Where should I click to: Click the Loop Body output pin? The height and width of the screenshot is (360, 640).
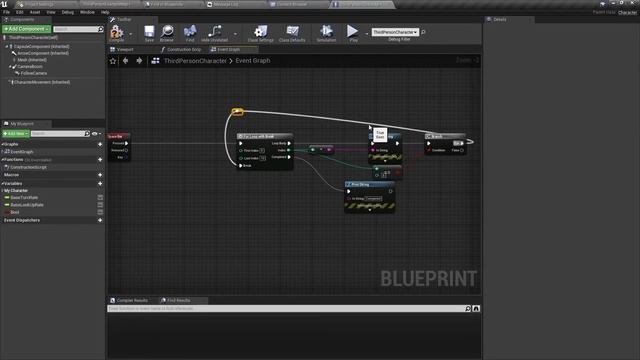coord(289,143)
